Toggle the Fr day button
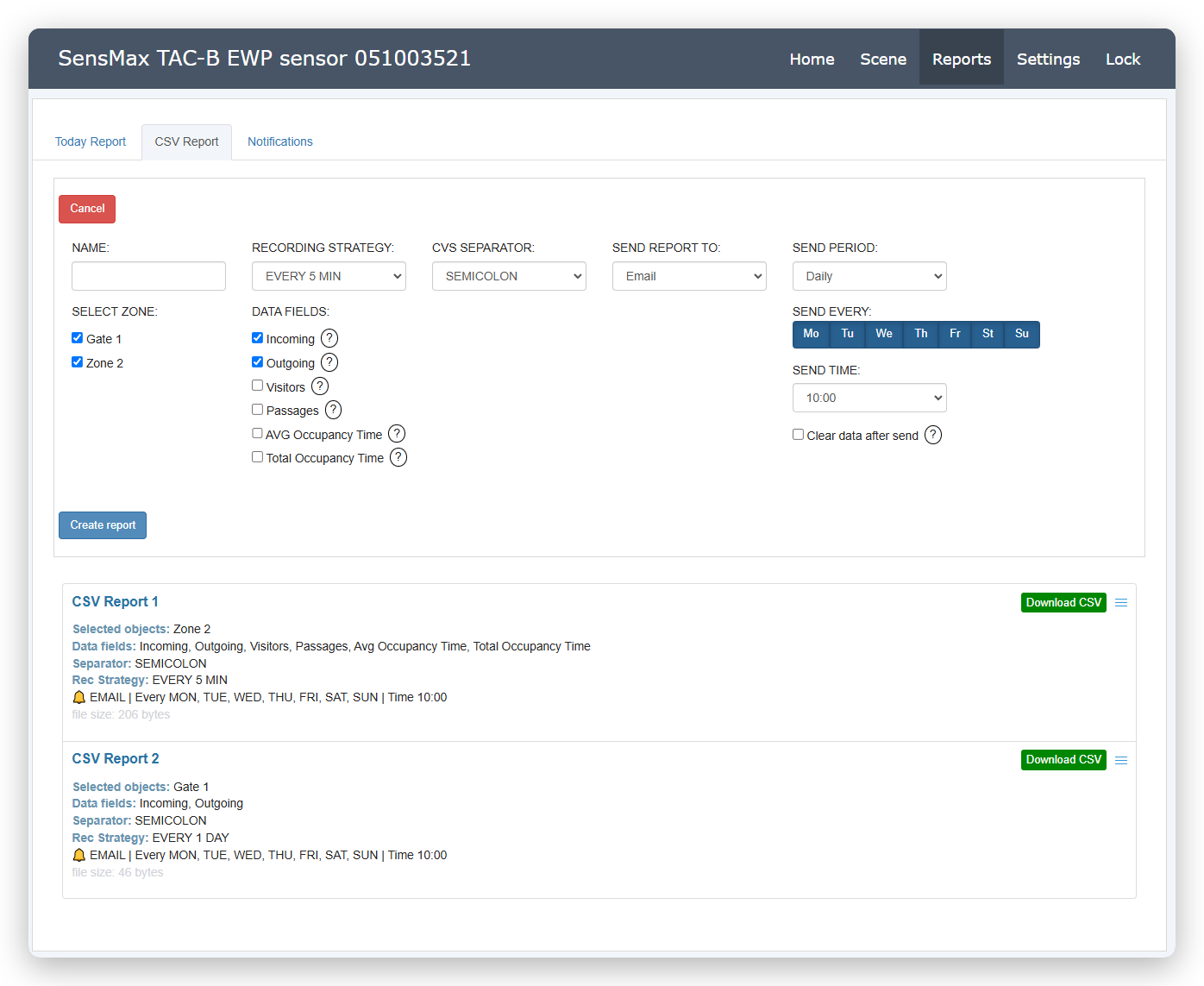 955,334
